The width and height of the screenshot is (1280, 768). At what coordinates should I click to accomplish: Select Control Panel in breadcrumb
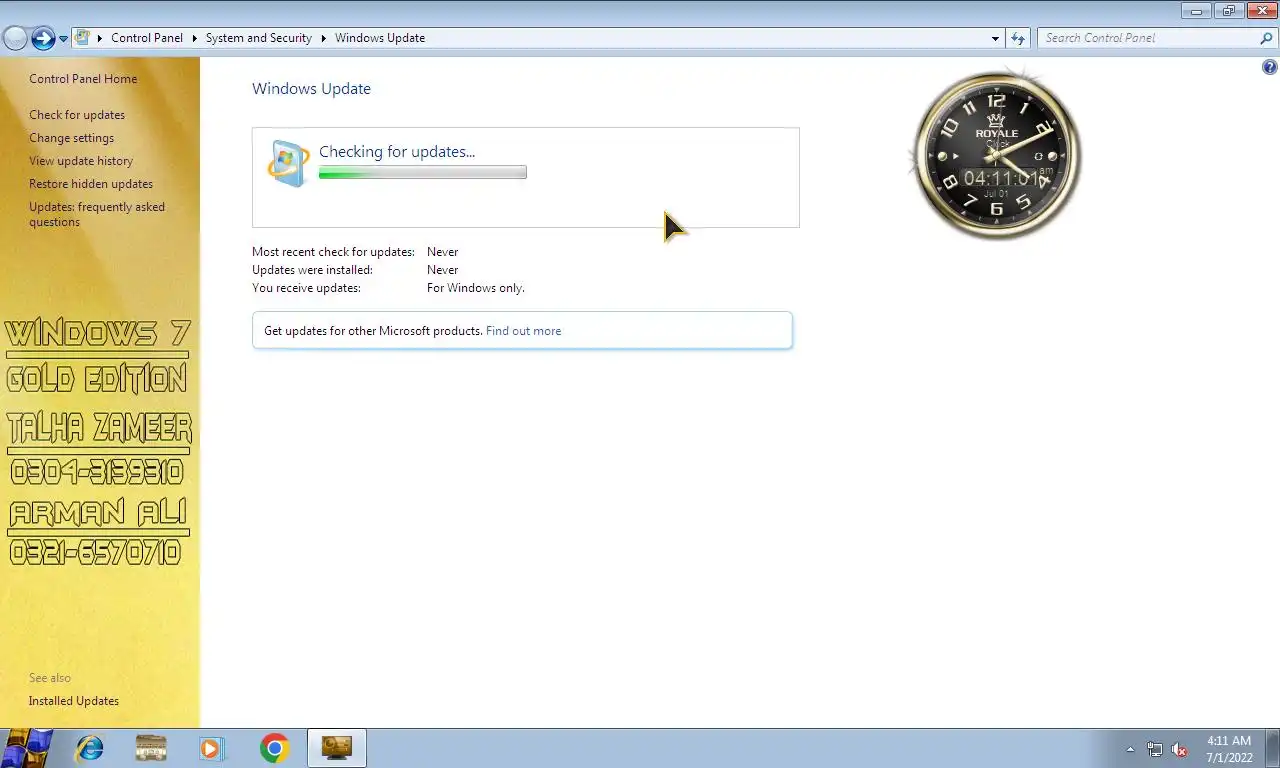tap(147, 38)
